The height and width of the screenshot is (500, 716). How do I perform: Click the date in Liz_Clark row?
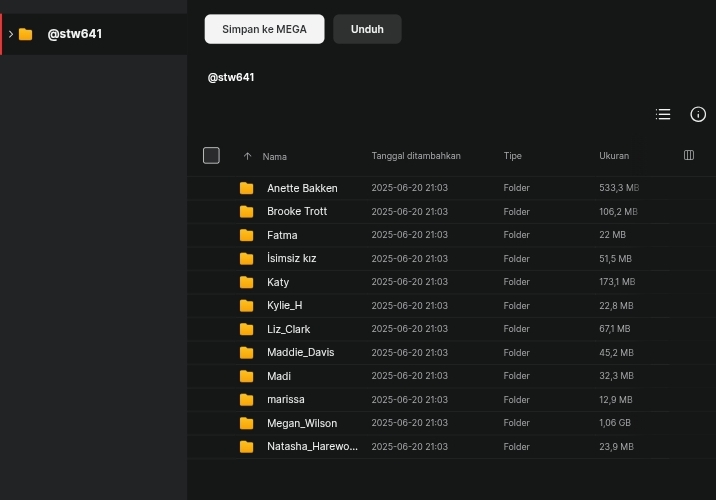pyautogui.click(x=410, y=329)
